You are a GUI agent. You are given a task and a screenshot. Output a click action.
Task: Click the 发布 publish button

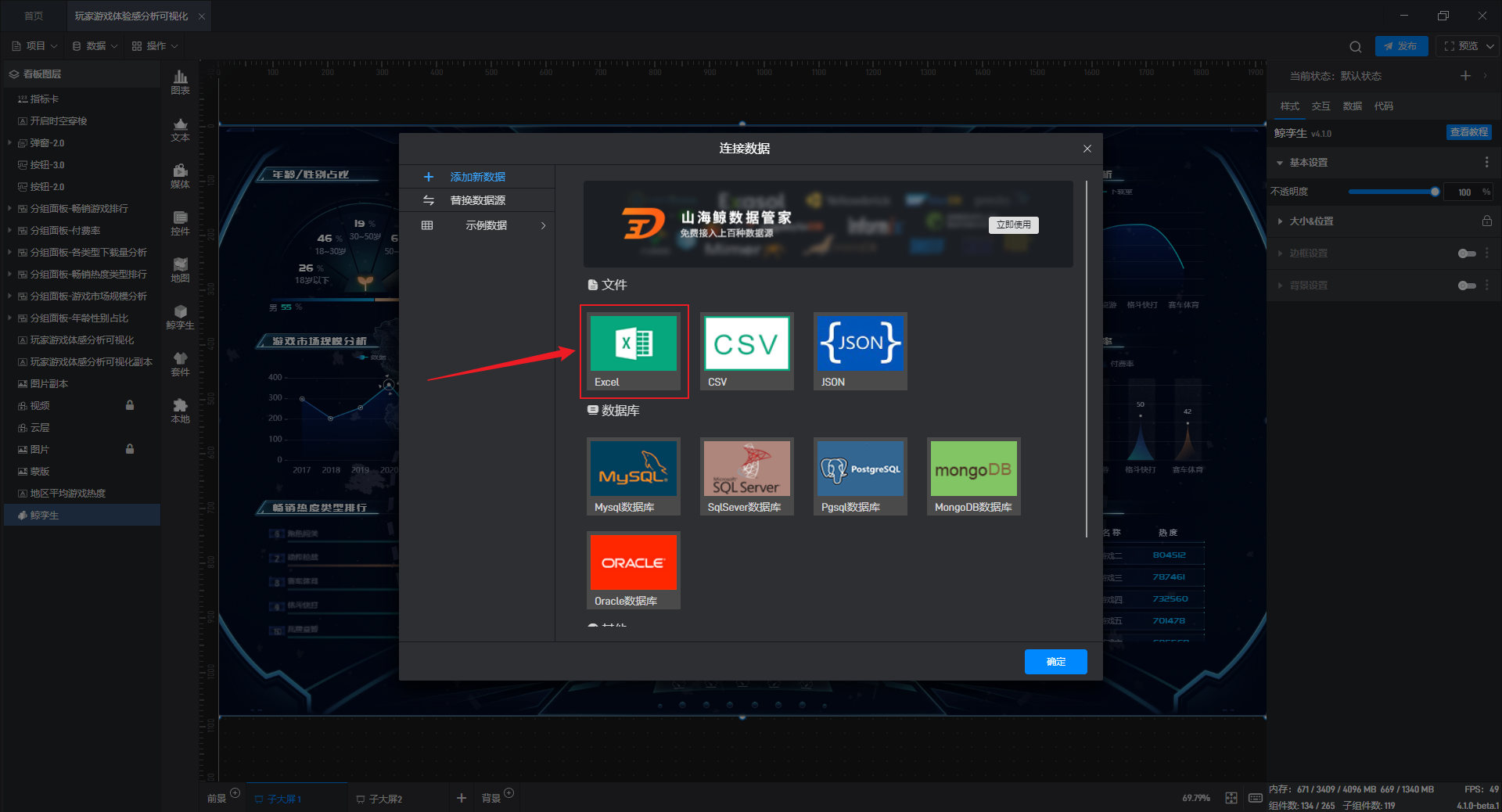(x=1401, y=46)
